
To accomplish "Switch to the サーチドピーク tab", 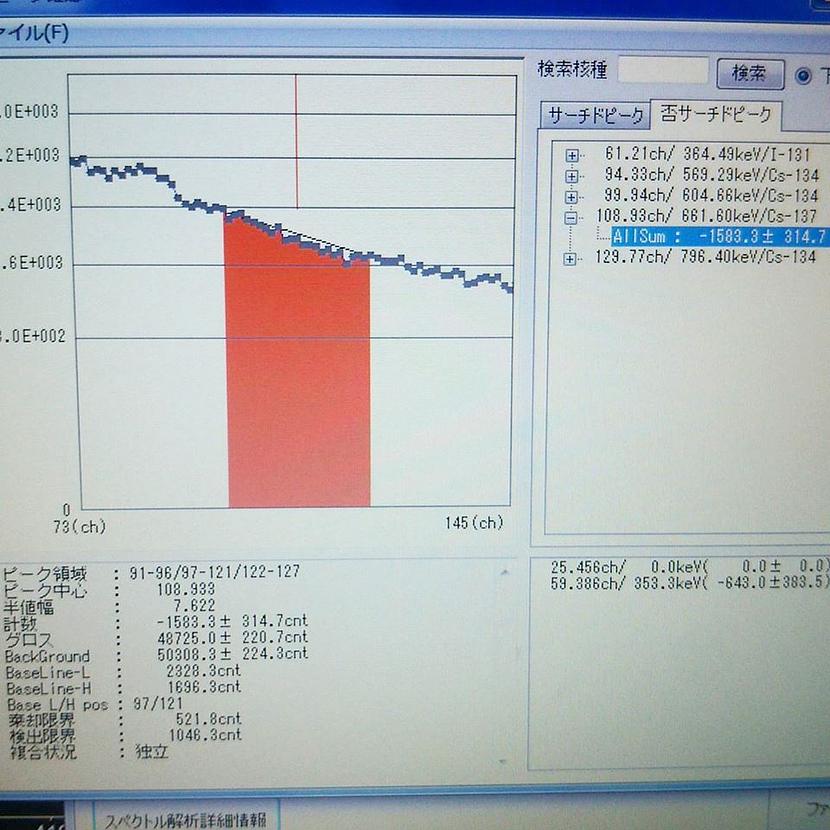I will (x=594, y=116).
